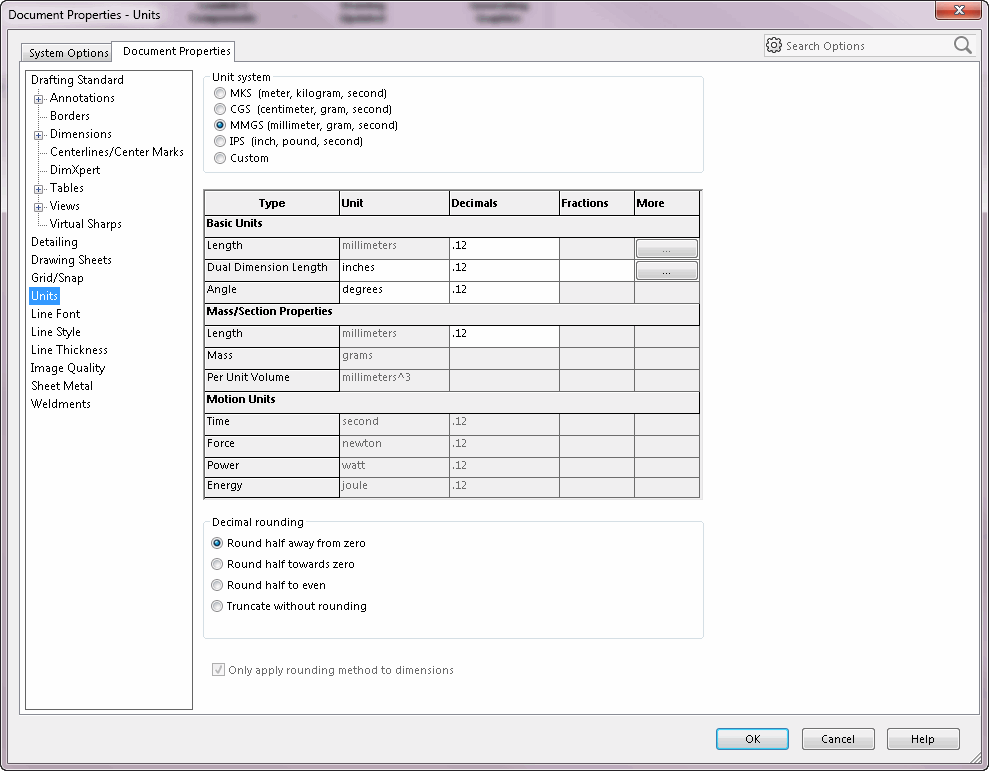
Task: Open Basic Units Length decimals cell
Action: pyautogui.click(x=504, y=248)
